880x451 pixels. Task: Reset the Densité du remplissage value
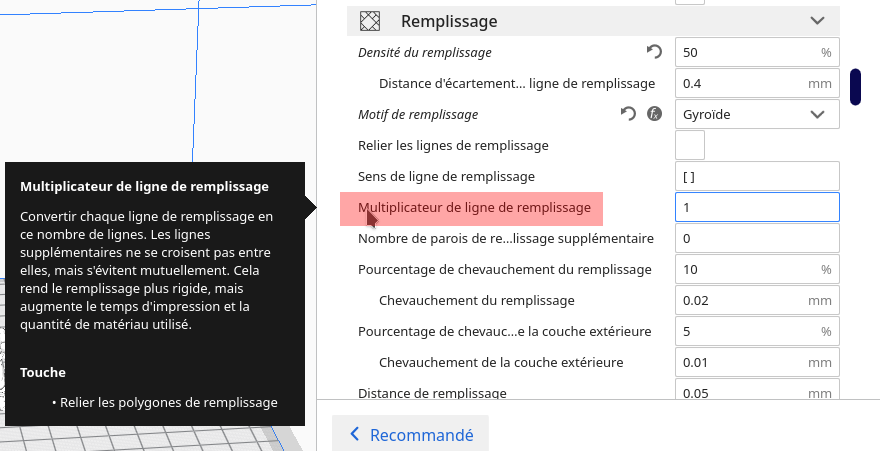pyautogui.click(x=654, y=52)
